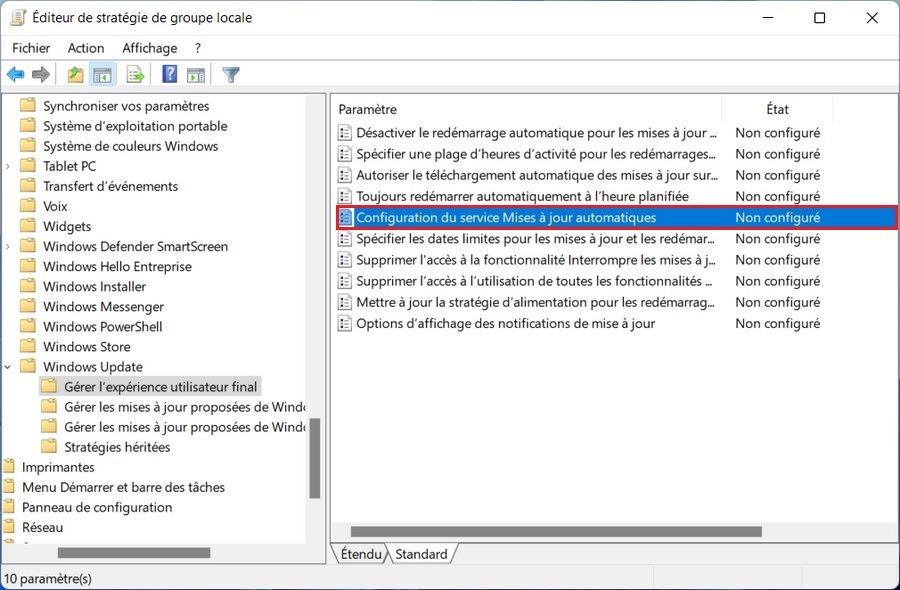Click the Up one level folder icon
The height and width of the screenshot is (590, 900).
(75, 75)
